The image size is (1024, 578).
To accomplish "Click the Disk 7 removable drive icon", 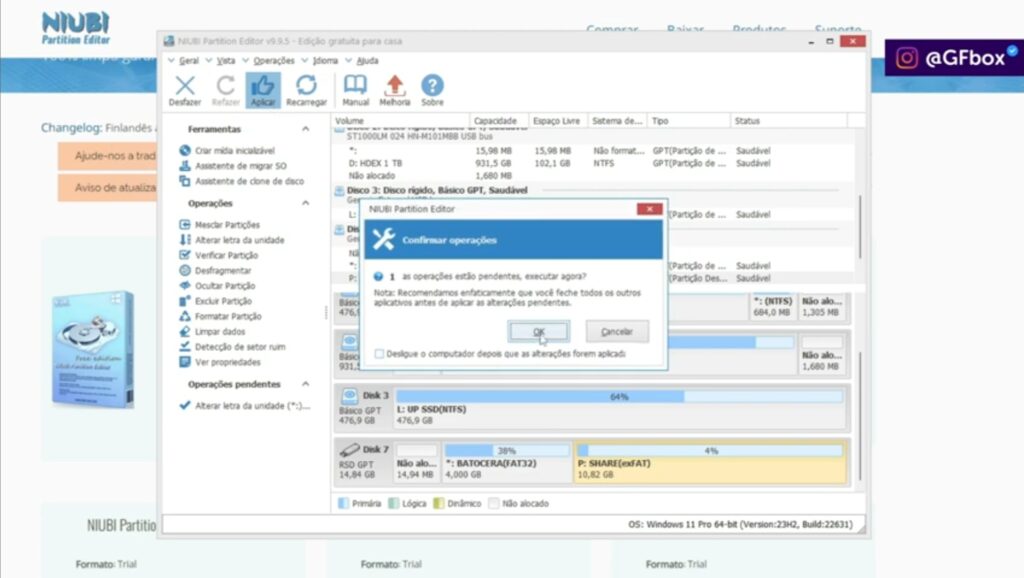I will point(349,449).
